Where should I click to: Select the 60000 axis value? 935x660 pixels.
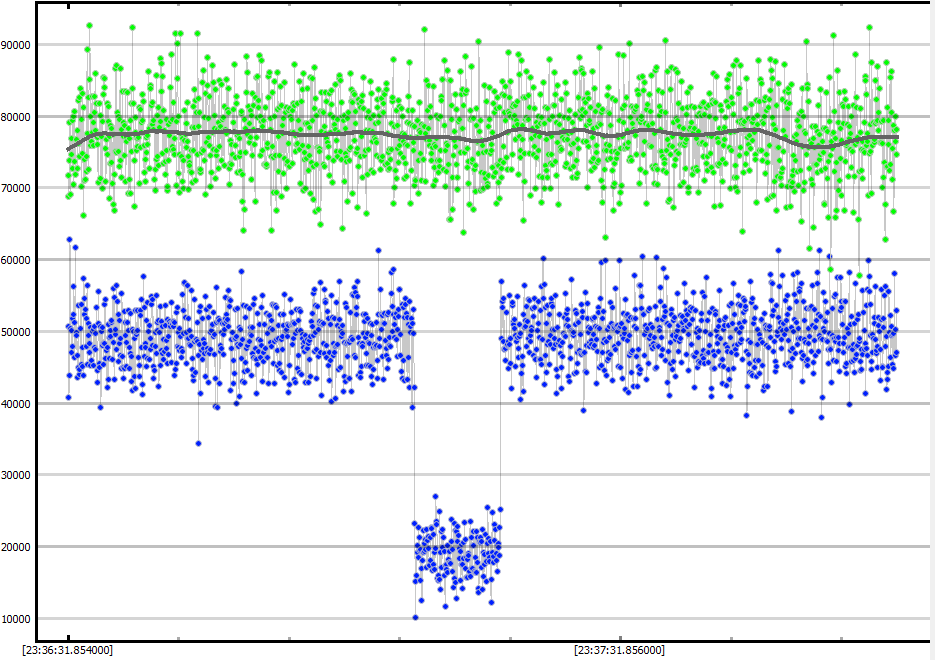16,260
